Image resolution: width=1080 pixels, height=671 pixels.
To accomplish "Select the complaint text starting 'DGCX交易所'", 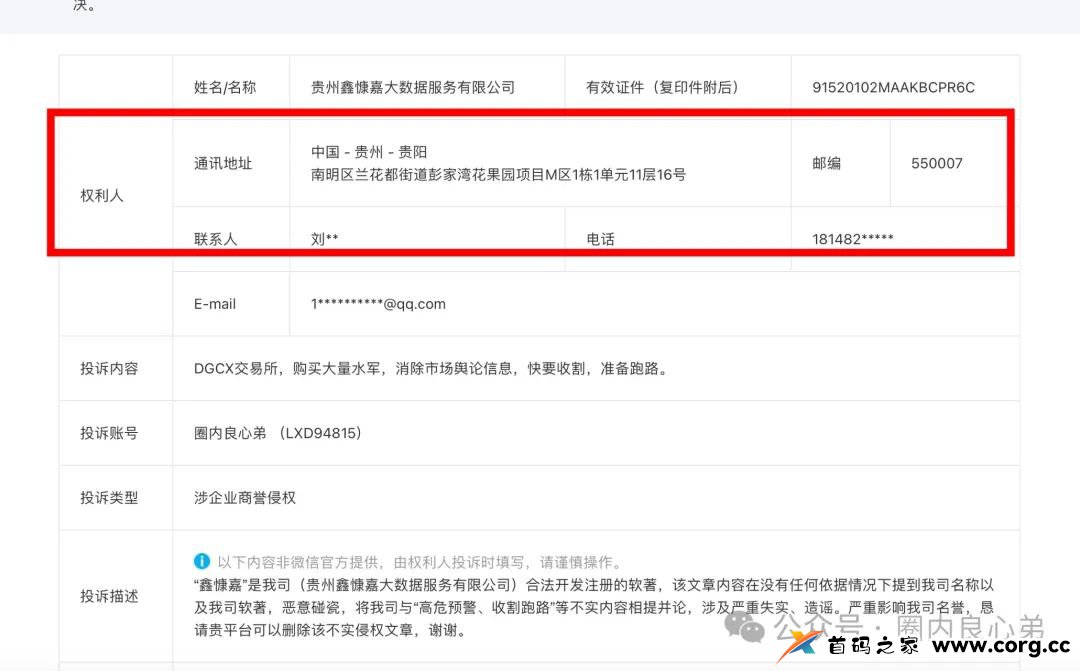I will point(432,369).
